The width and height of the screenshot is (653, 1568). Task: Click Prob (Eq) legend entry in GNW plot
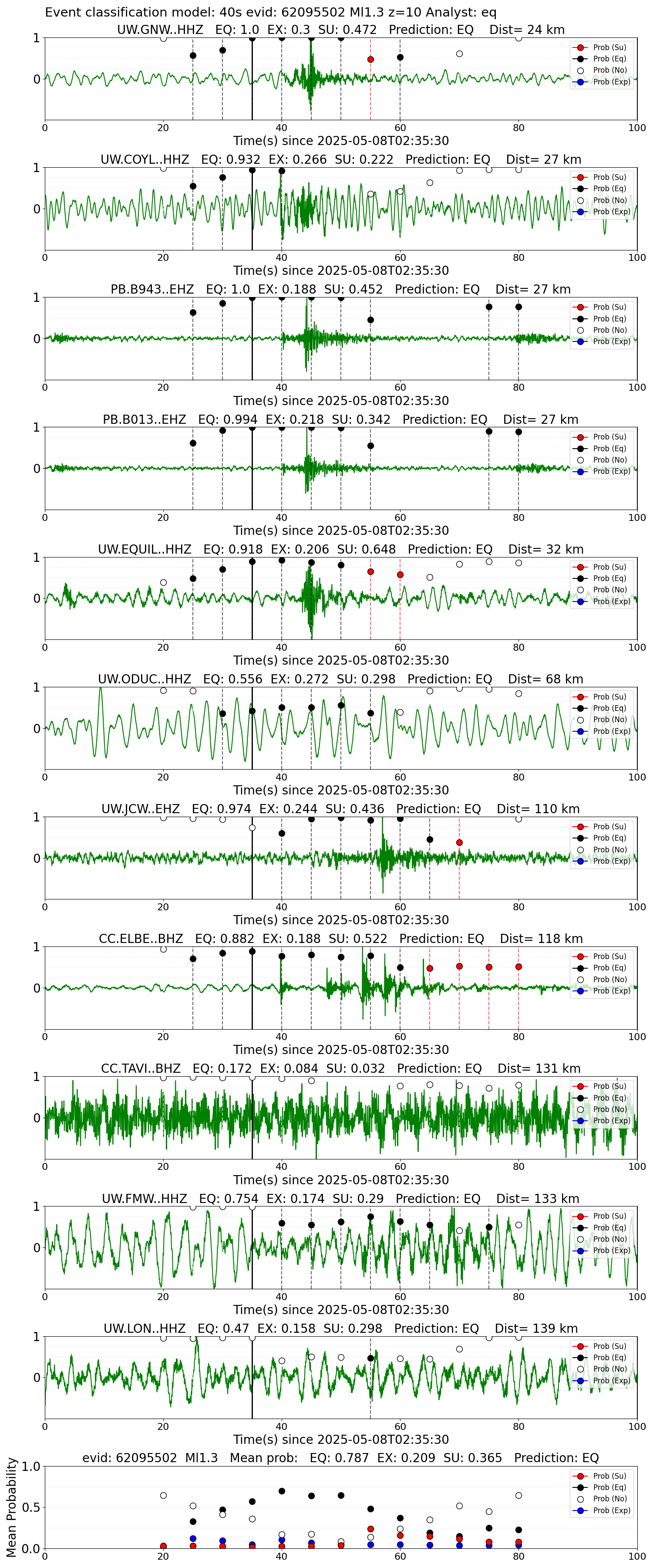tap(601, 59)
